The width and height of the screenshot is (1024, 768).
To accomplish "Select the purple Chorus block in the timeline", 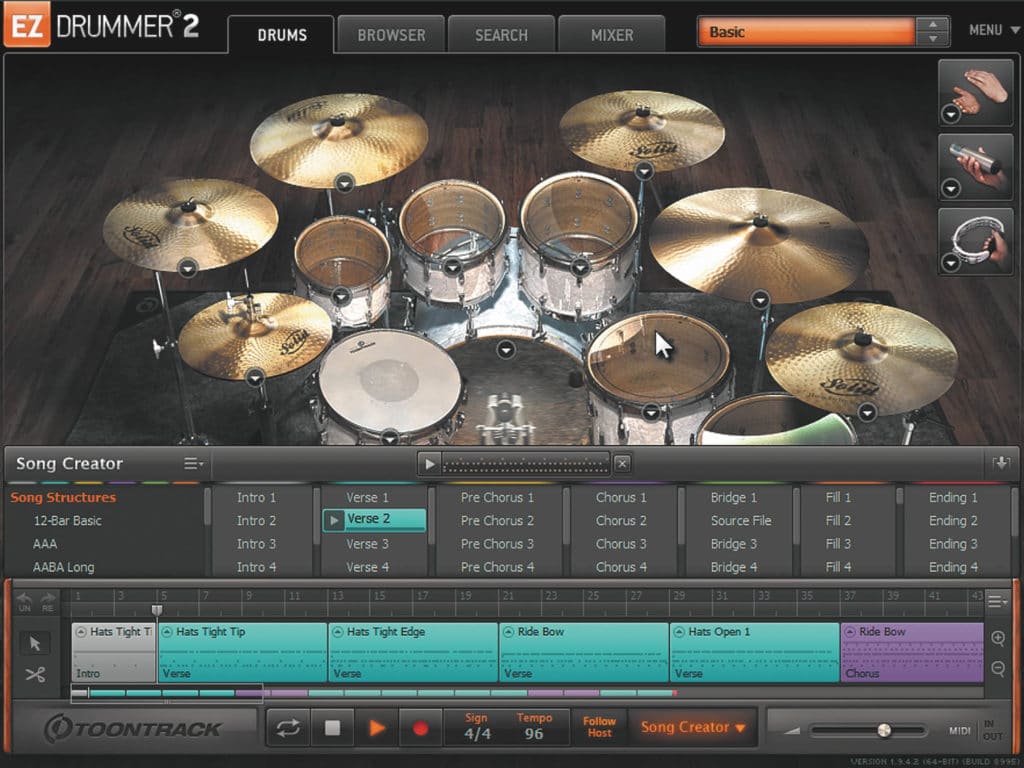I will (912, 652).
